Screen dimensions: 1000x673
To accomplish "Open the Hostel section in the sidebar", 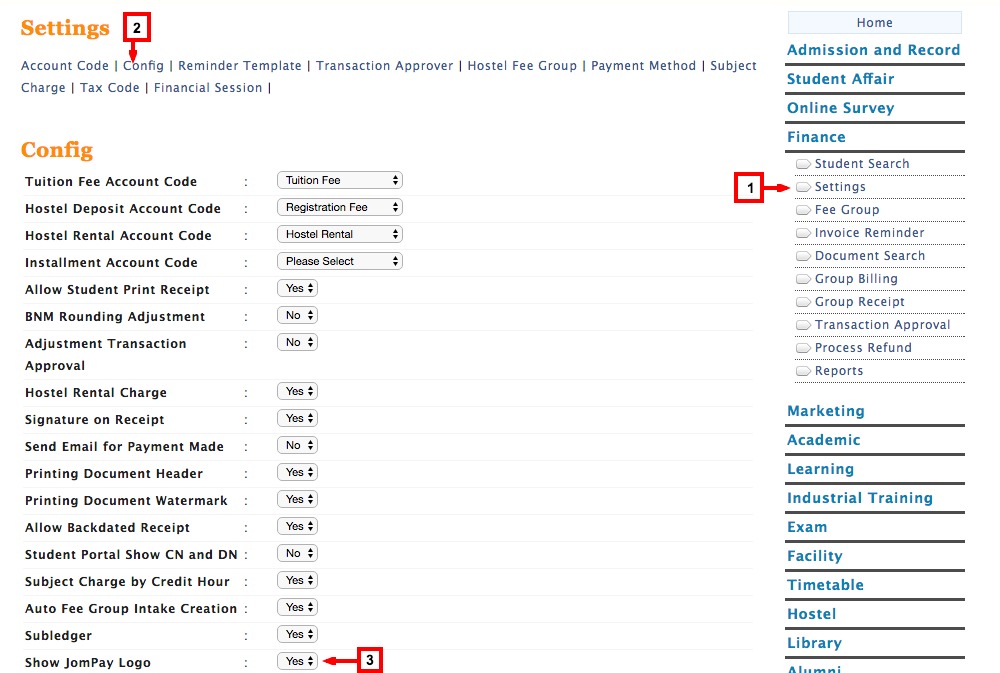I will pyautogui.click(x=810, y=613).
